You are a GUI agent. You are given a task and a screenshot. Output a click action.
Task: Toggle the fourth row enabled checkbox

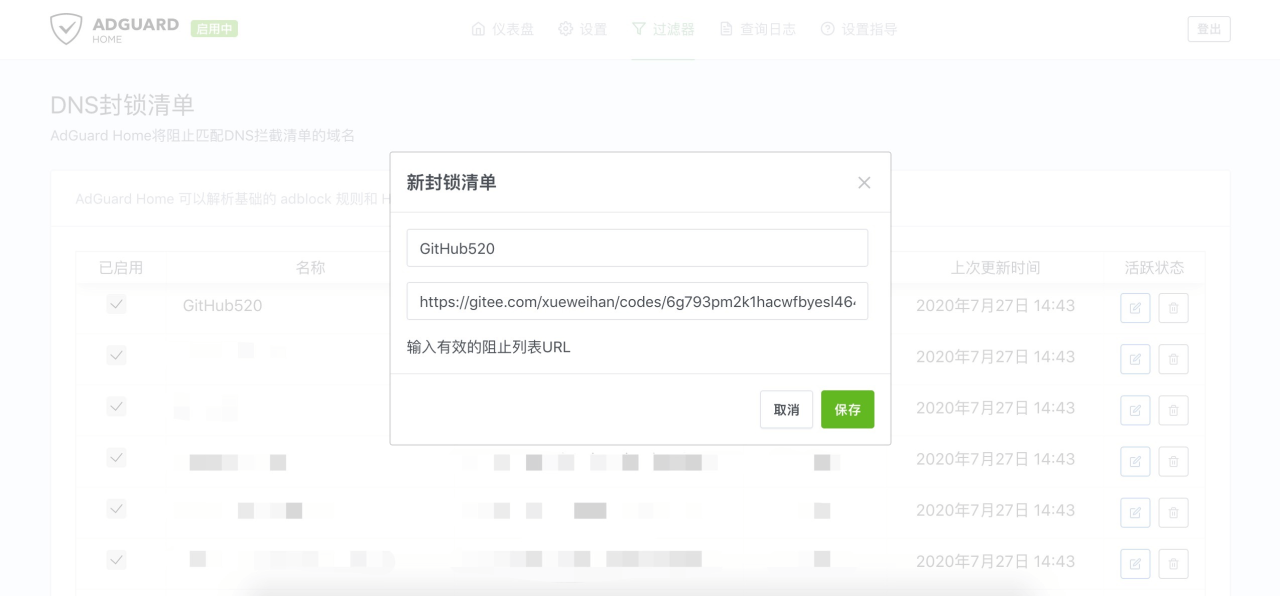point(117,458)
